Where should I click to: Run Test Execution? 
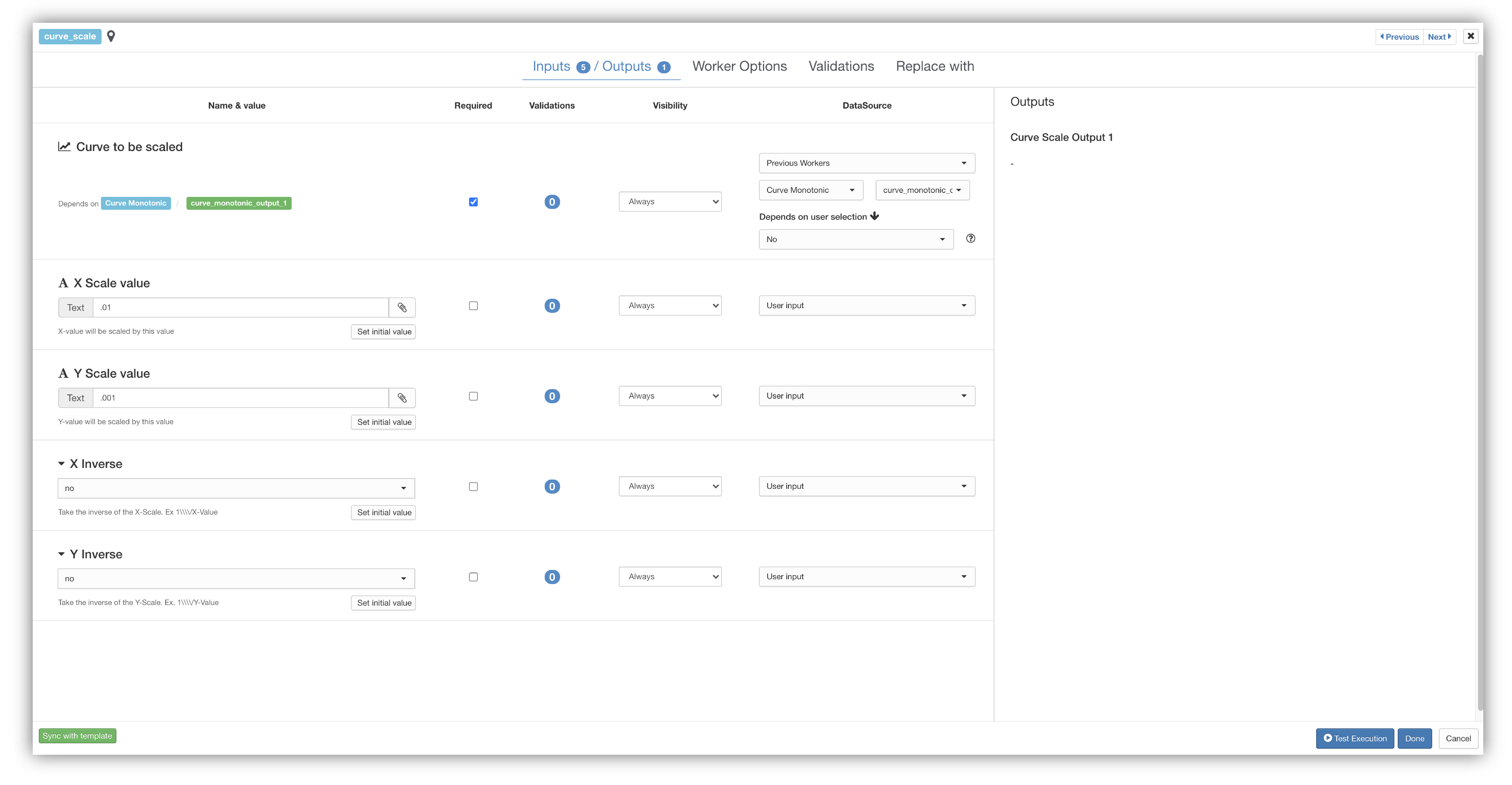coord(1355,739)
